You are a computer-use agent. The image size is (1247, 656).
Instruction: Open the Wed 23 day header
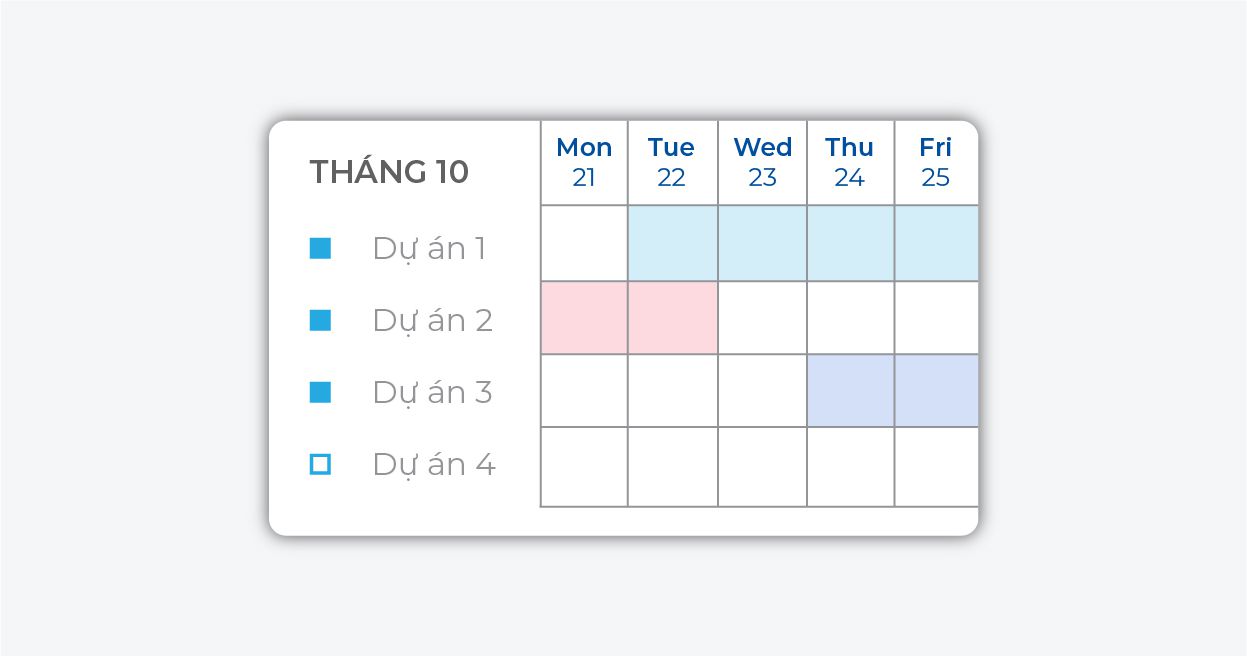point(762,162)
